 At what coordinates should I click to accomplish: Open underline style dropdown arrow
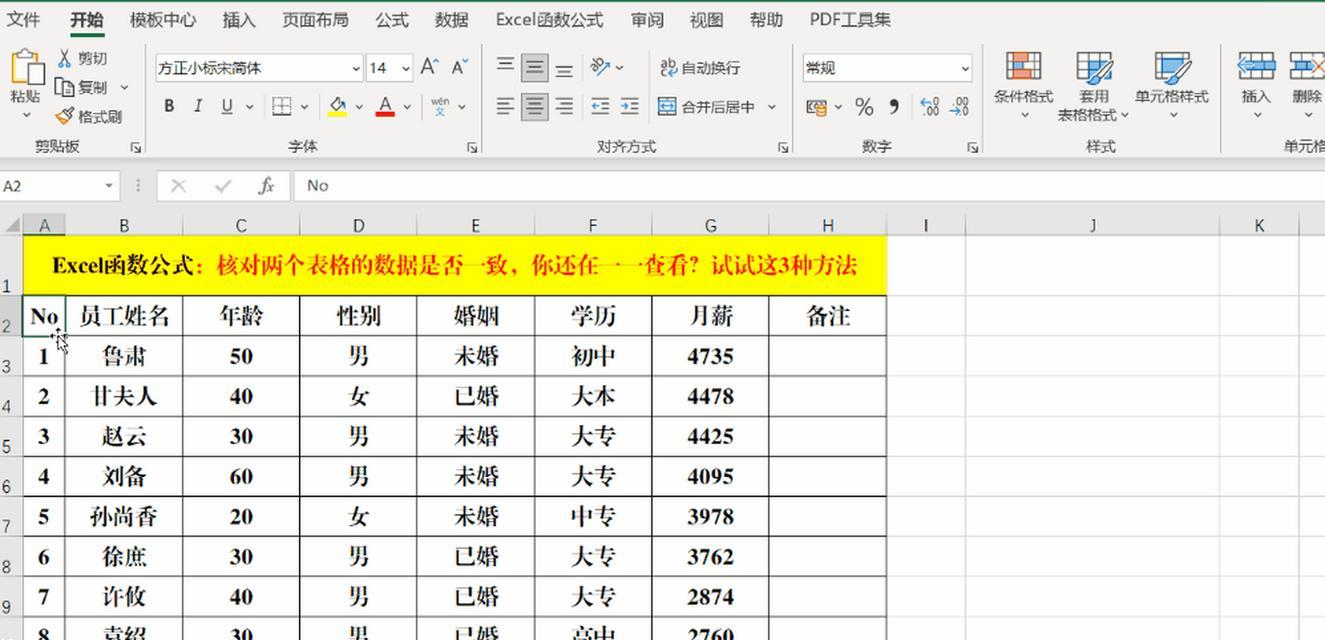coord(249,106)
